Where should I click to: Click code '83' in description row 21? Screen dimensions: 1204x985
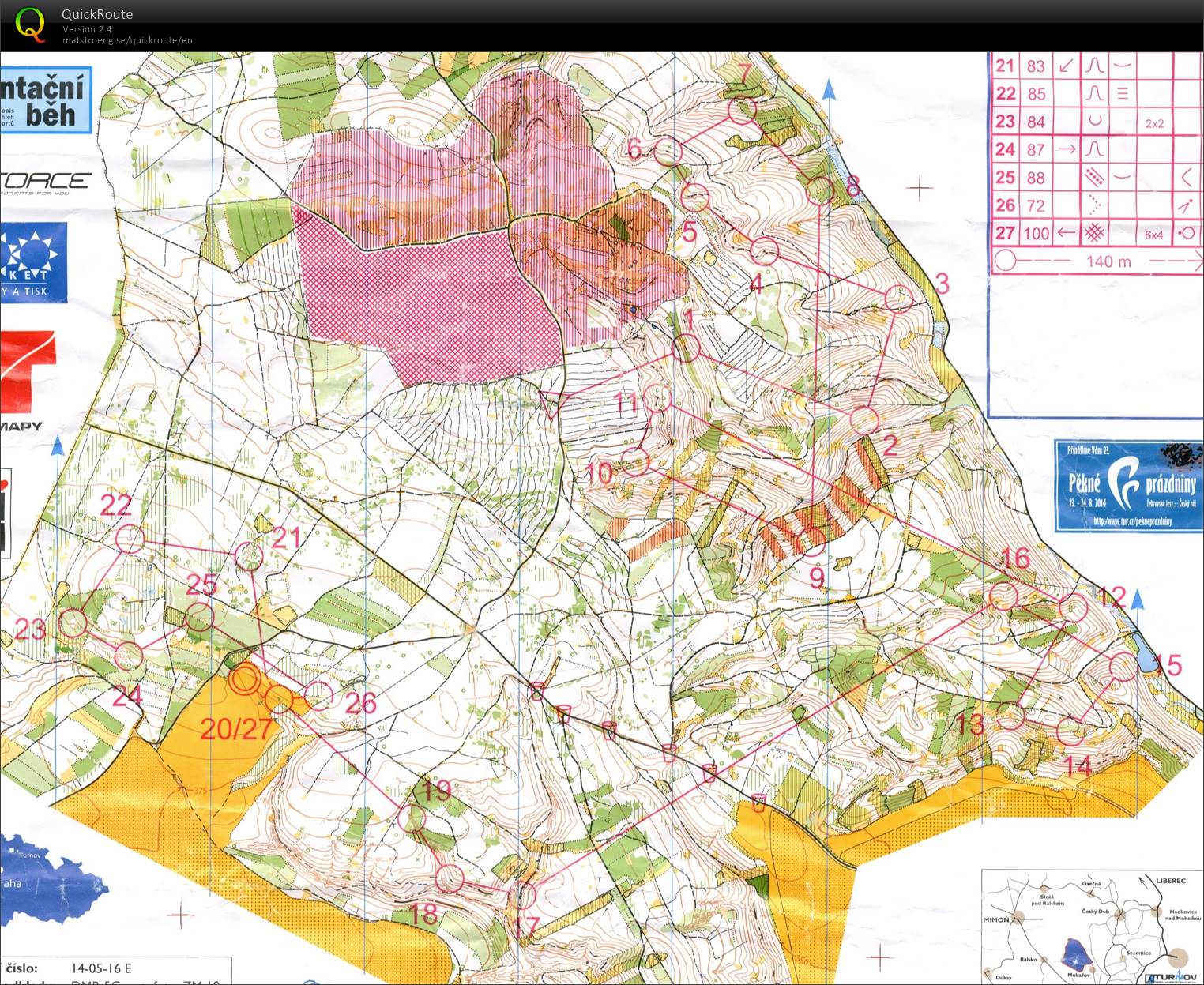[x=1036, y=66]
